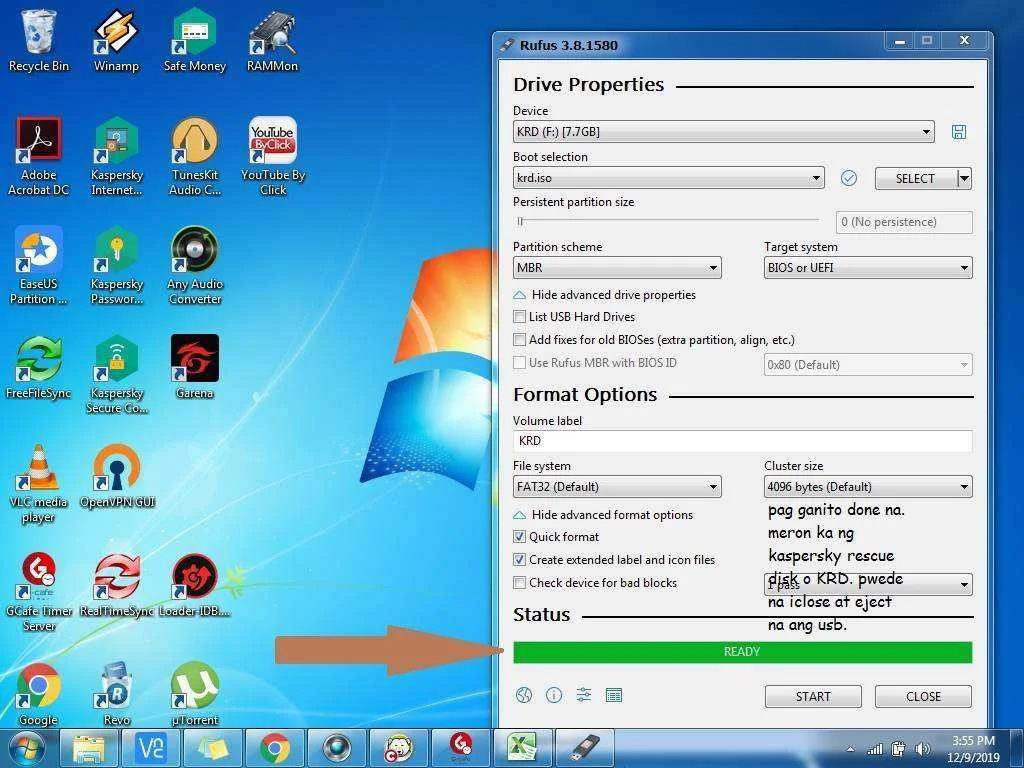Enable Check device for bad blocks
Viewport: 1024px width, 768px height.
520,583
